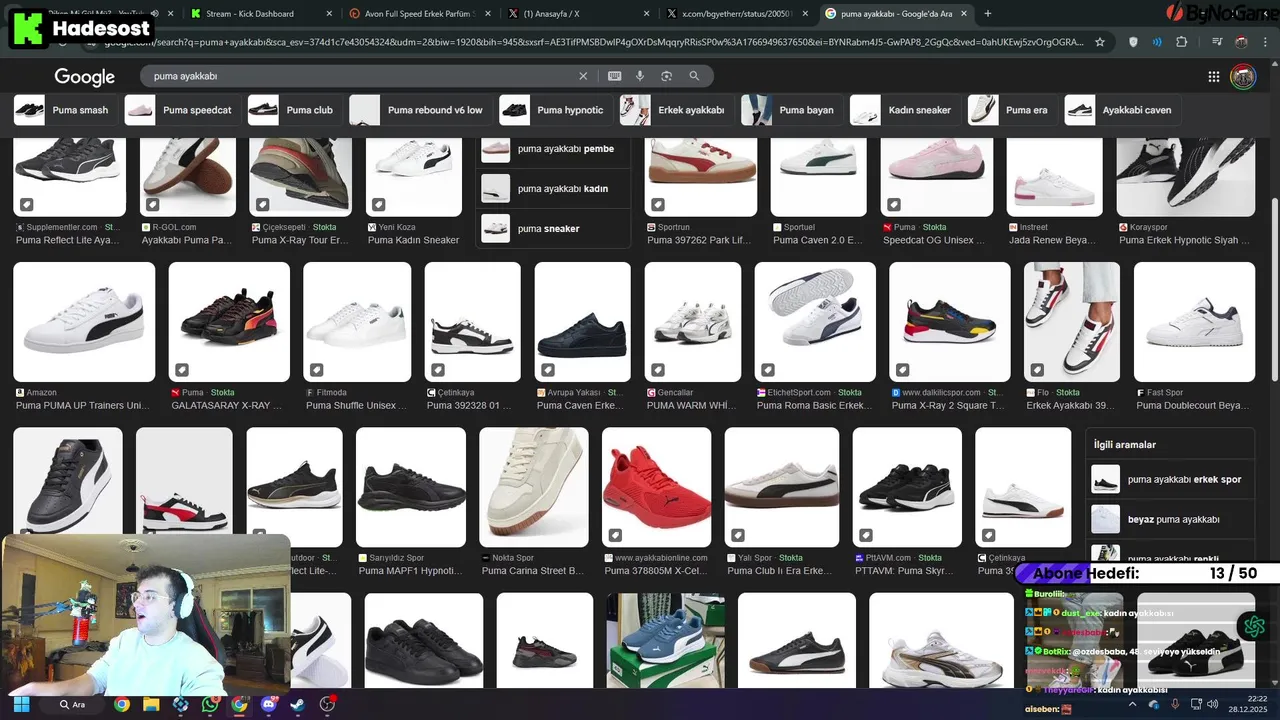Open the Fitmoda Puma Shuffle Unisex image
Image resolution: width=1280 pixels, height=720 pixels.
coord(357,322)
